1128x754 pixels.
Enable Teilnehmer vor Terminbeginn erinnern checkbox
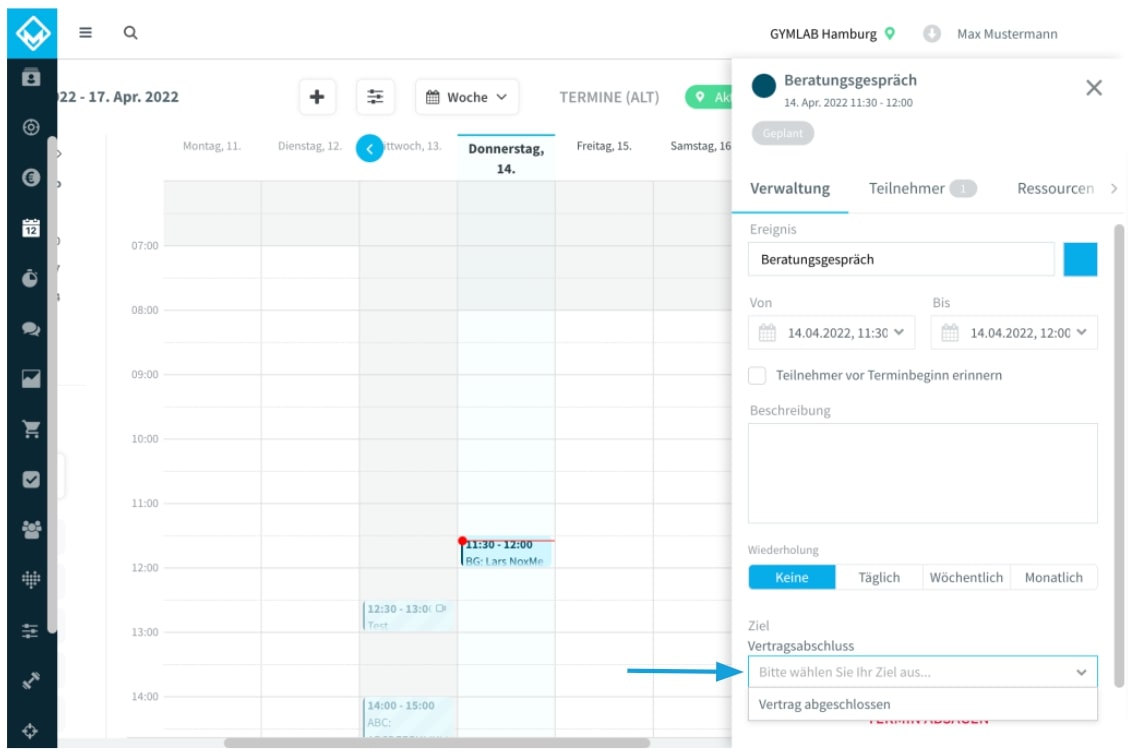click(x=758, y=375)
